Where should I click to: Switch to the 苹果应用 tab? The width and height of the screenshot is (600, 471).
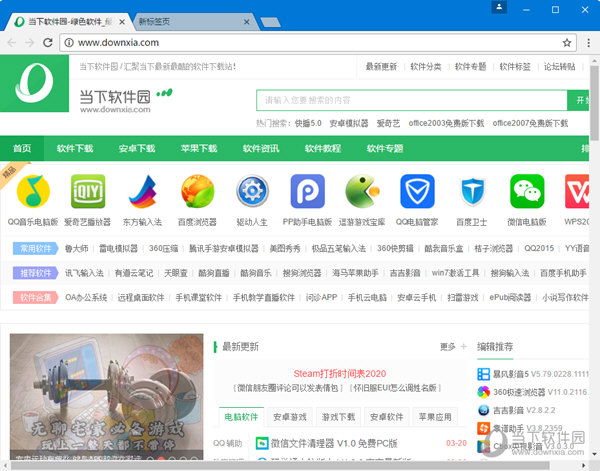[x=434, y=417]
